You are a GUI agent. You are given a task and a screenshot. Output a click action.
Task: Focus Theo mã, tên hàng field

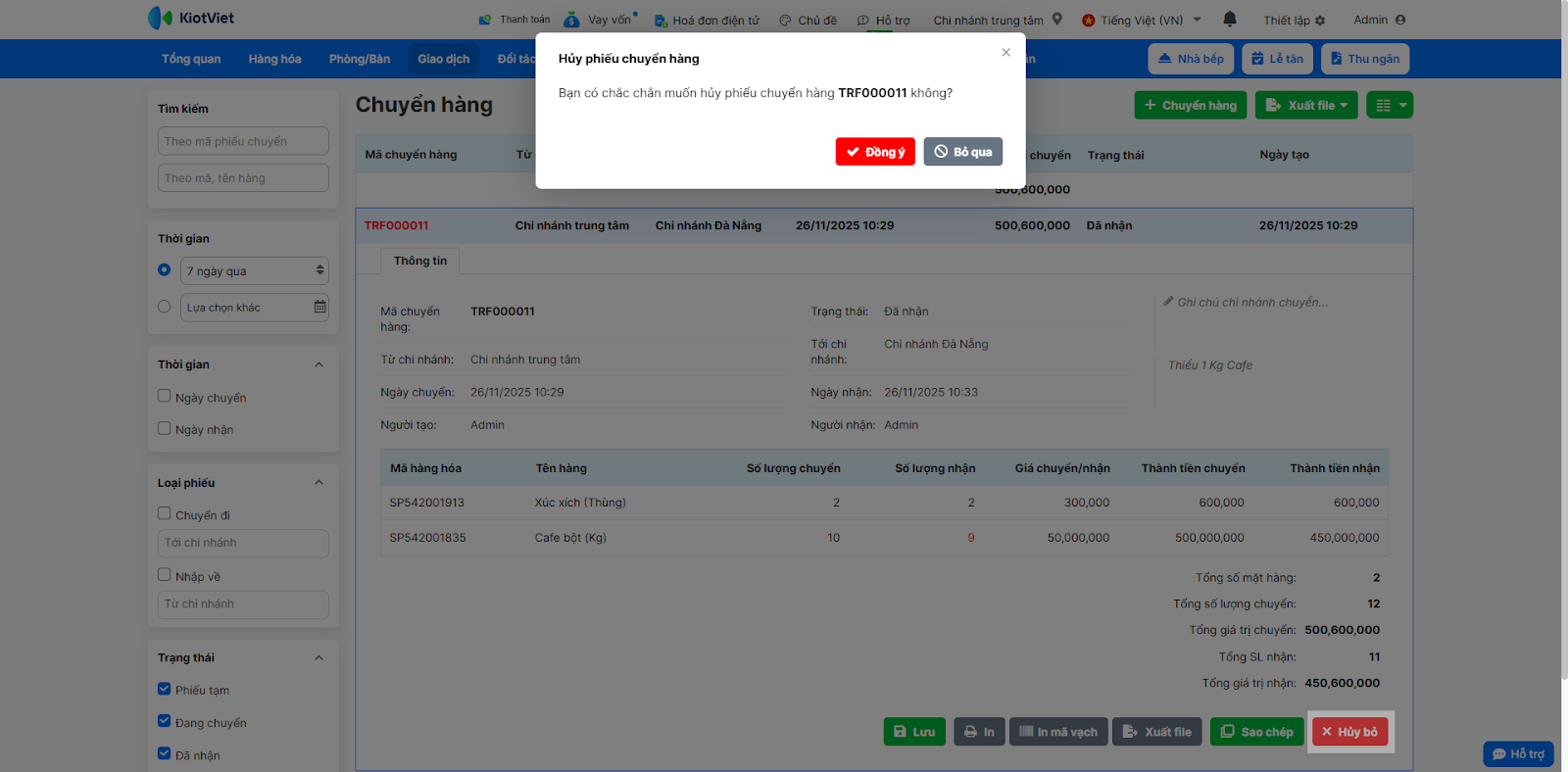(243, 178)
